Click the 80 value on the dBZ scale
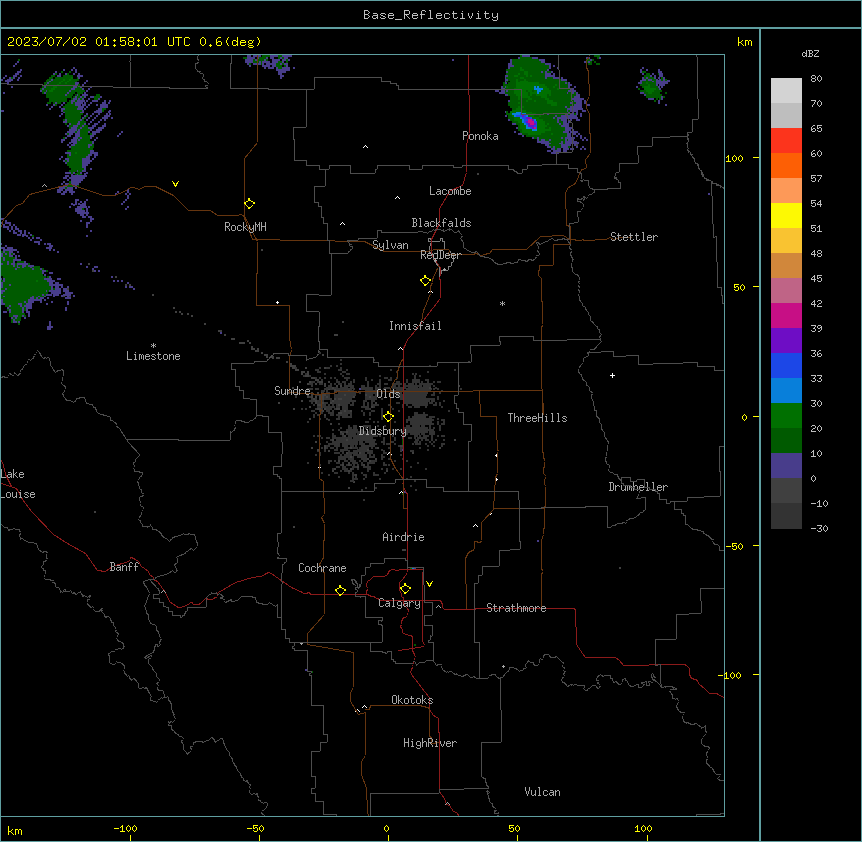The height and width of the screenshot is (842, 862). tap(816, 79)
